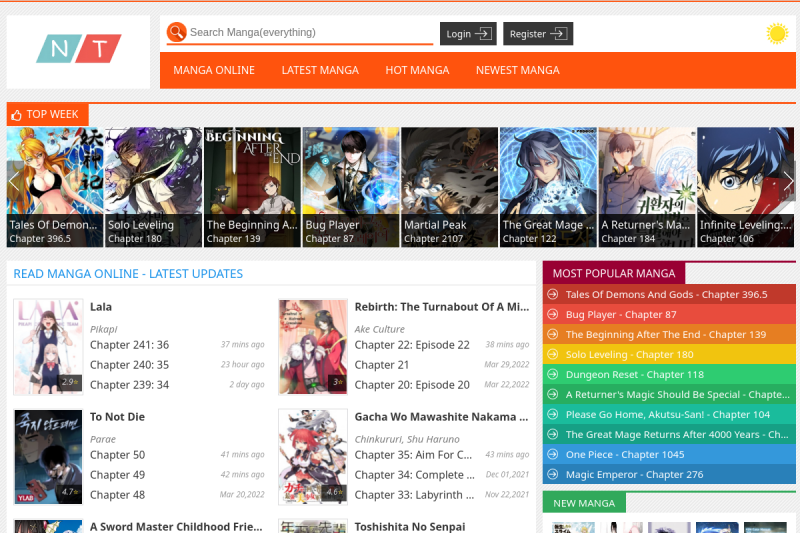This screenshot has width=800, height=533.
Task: Click READ MANGA ONLINE - LATEST UPDATES heading
Action: pyautogui.click(x=128, y=274)
